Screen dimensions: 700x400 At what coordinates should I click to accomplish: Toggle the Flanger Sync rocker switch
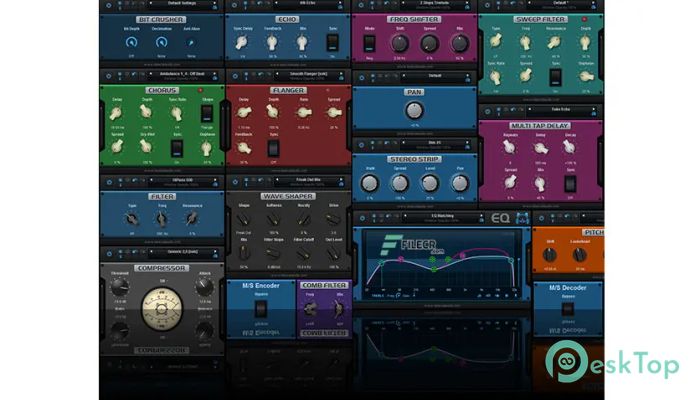click(x=273, y=148)
